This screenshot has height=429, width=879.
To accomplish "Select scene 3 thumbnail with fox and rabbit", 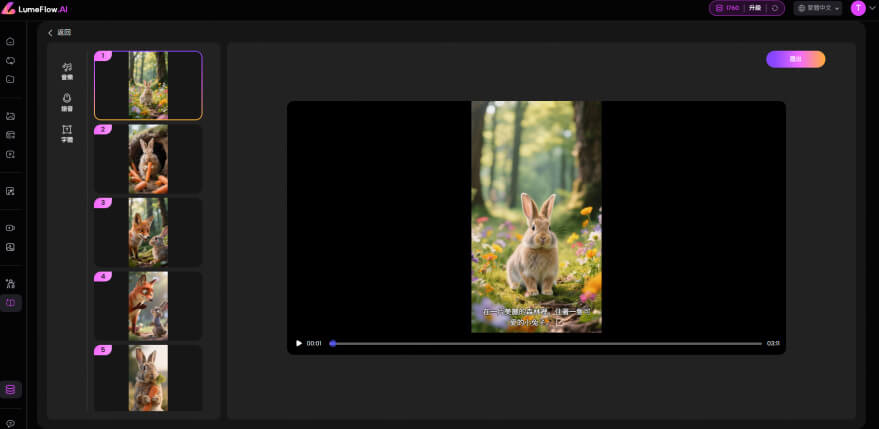I will [x=148, y=232].
